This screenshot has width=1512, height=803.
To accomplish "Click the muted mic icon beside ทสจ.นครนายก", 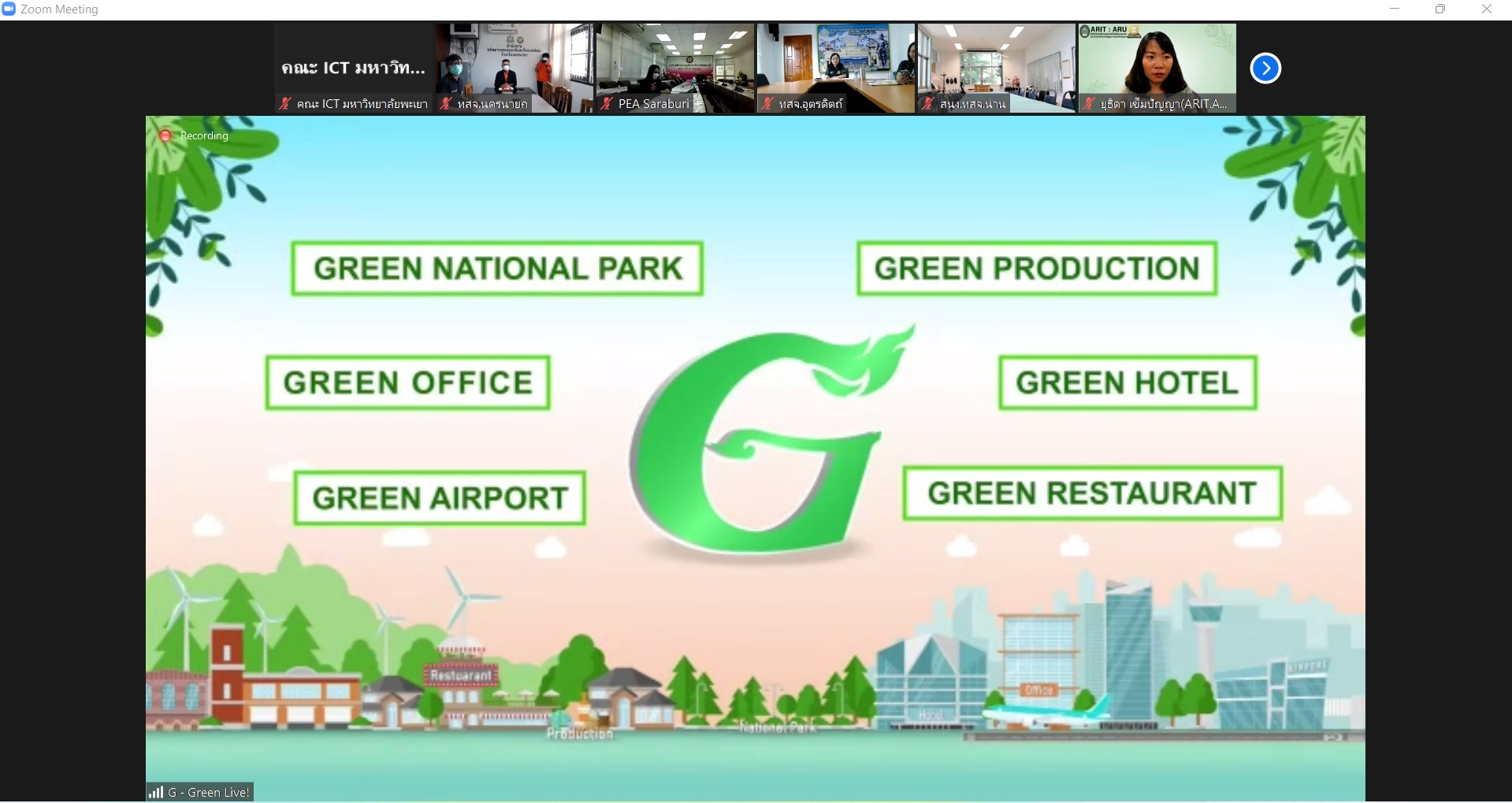I will (x=445, y=104).
